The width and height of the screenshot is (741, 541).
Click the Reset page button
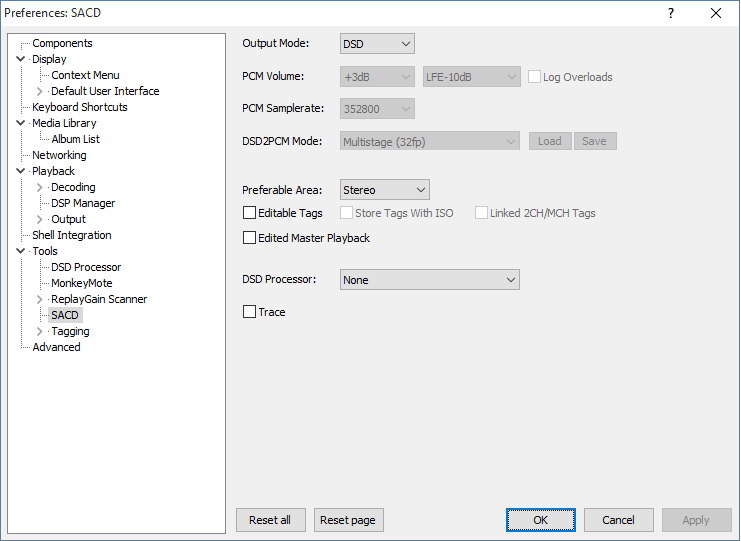point(349,520)
